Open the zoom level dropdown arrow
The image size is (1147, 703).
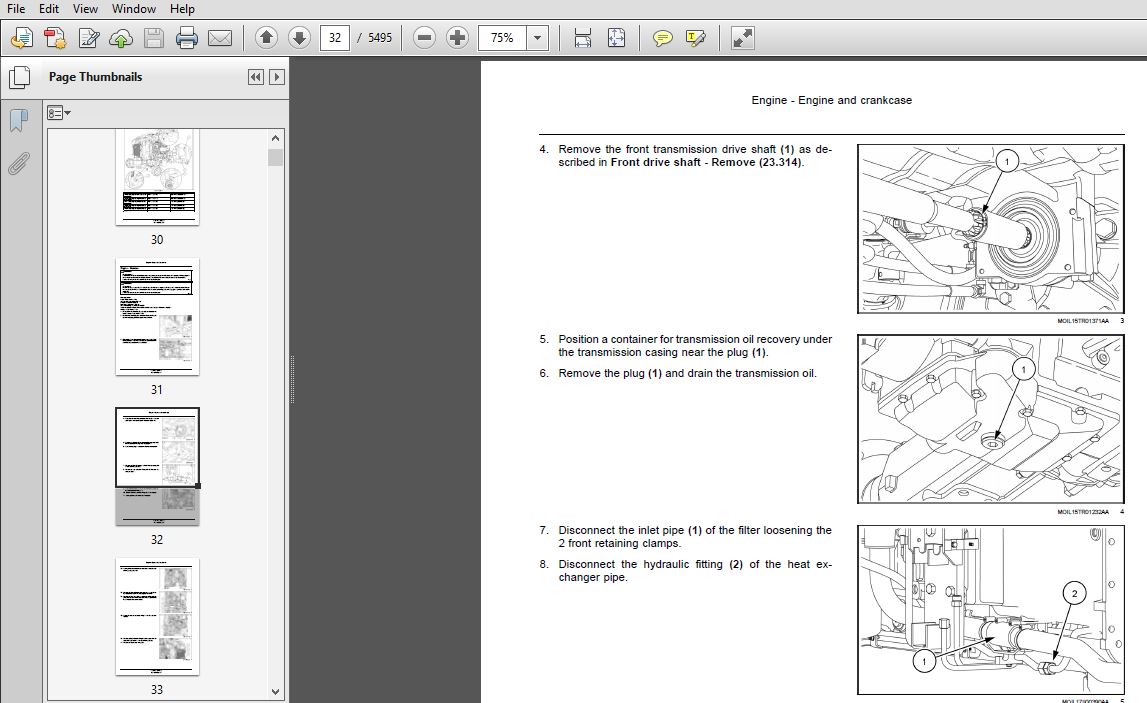pyautogui.click(x=538, y=37)
